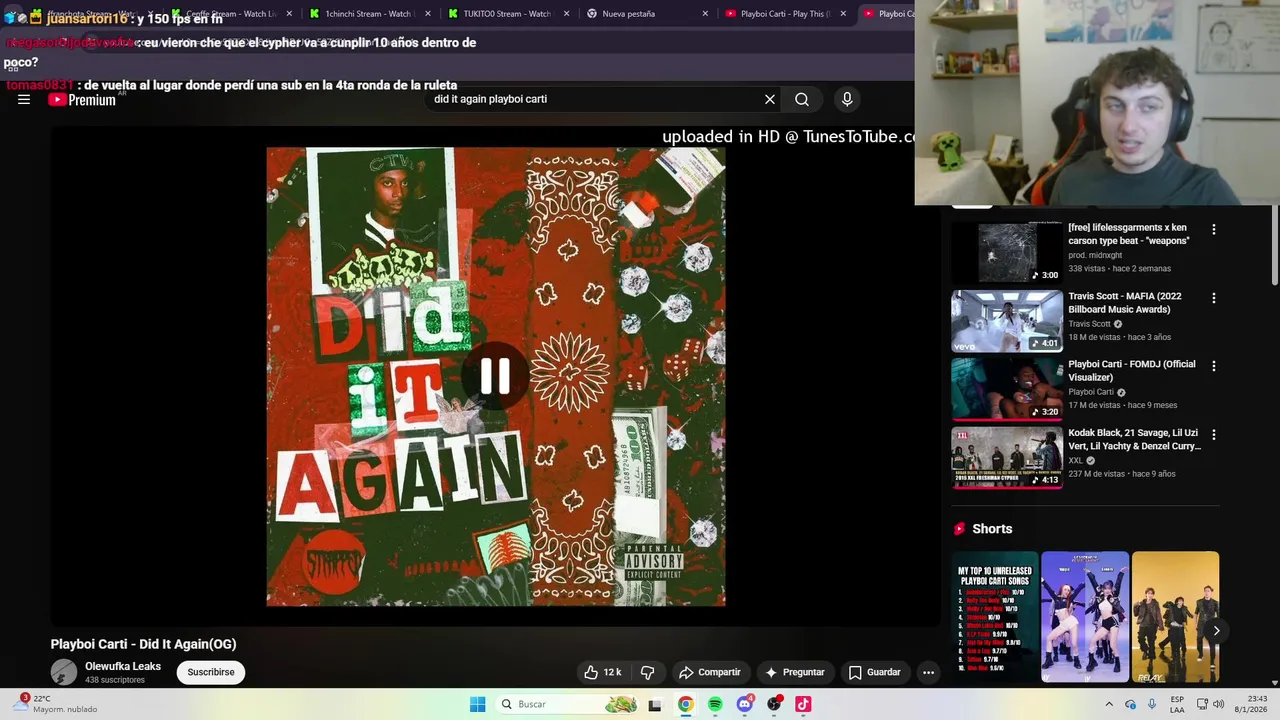The height and width of the screenshot is (720, 1280).
Task: Close the 1chinchi Stream tab
Action: point(428,14)
